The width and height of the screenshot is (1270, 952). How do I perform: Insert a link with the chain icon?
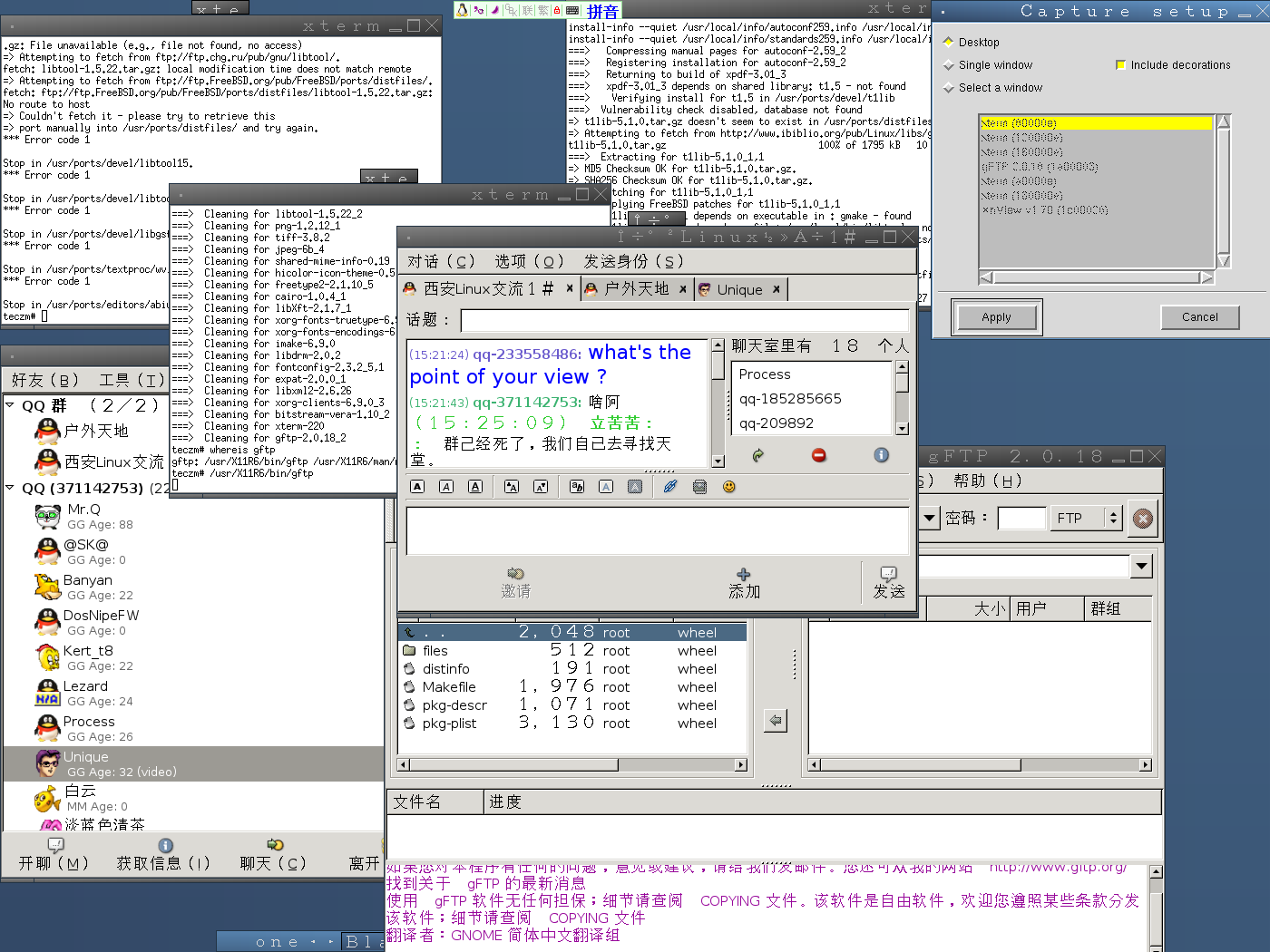pos(670,487)
